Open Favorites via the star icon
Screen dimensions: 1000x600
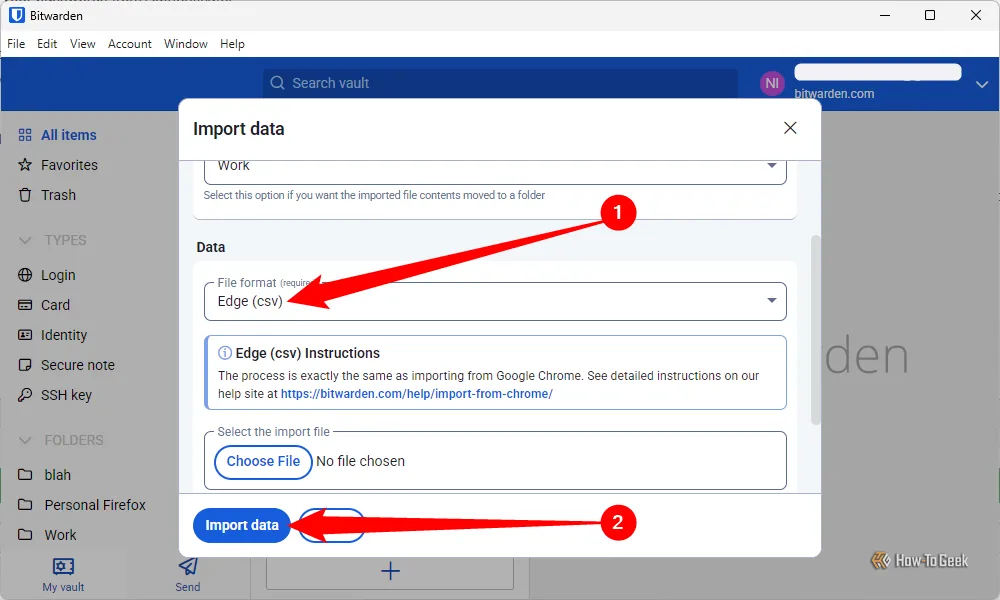tap(25, 165)
